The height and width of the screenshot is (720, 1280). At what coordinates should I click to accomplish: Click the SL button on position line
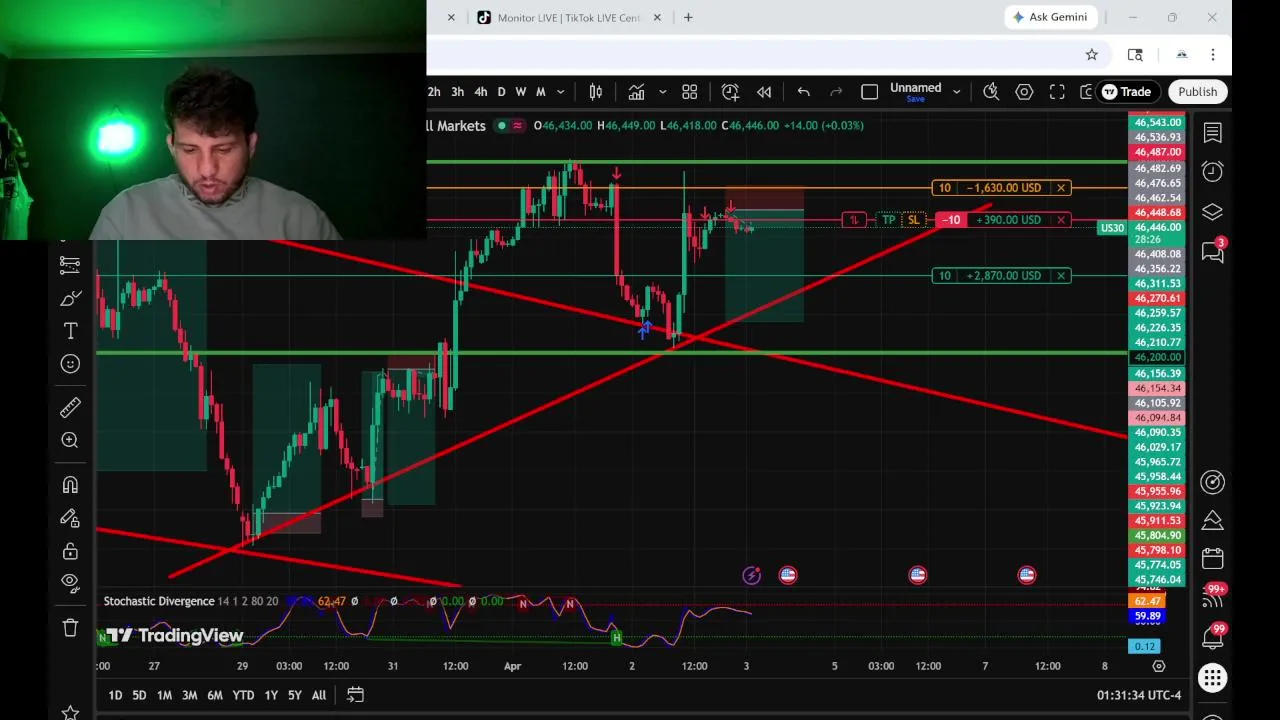coord(913,220)
